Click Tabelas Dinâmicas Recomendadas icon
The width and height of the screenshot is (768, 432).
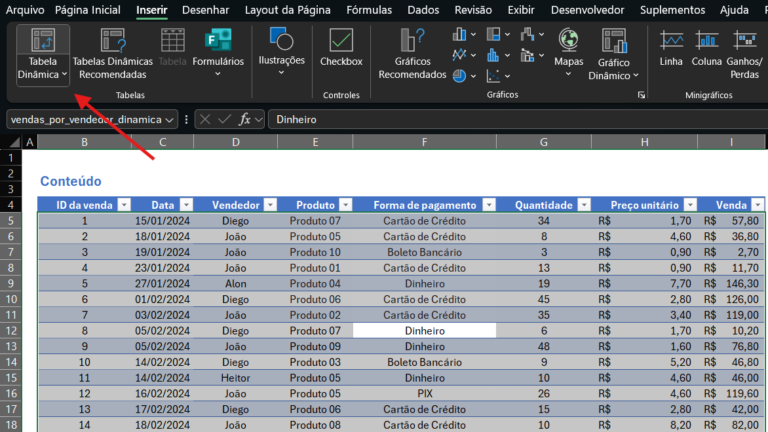tap(113, 54)
